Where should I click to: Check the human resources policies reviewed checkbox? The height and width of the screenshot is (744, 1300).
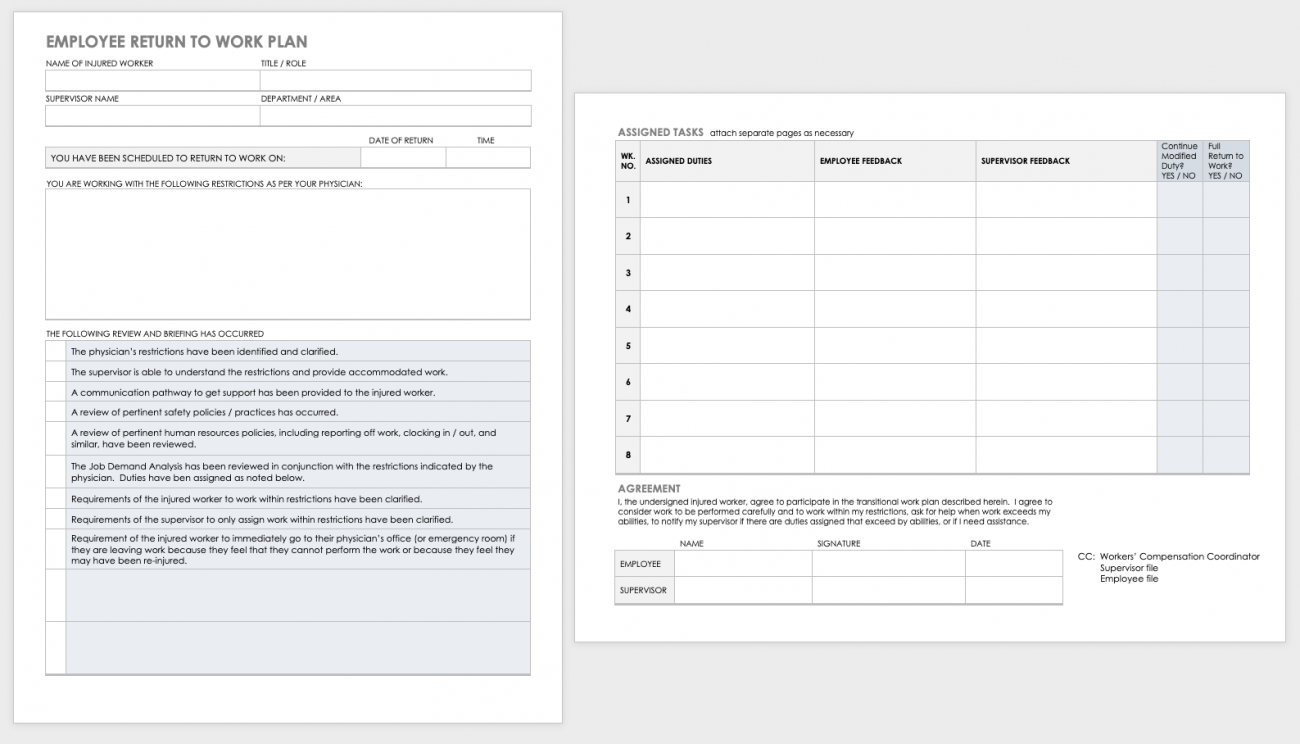[x=54, y=437]
